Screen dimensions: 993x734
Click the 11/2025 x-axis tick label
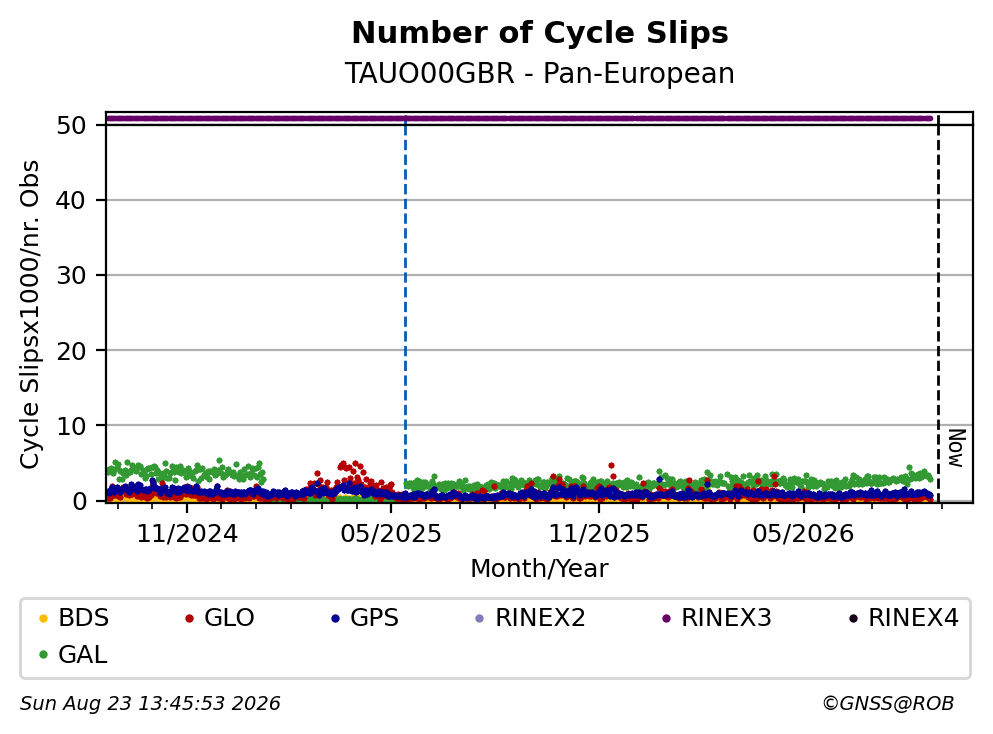point(598,534)
